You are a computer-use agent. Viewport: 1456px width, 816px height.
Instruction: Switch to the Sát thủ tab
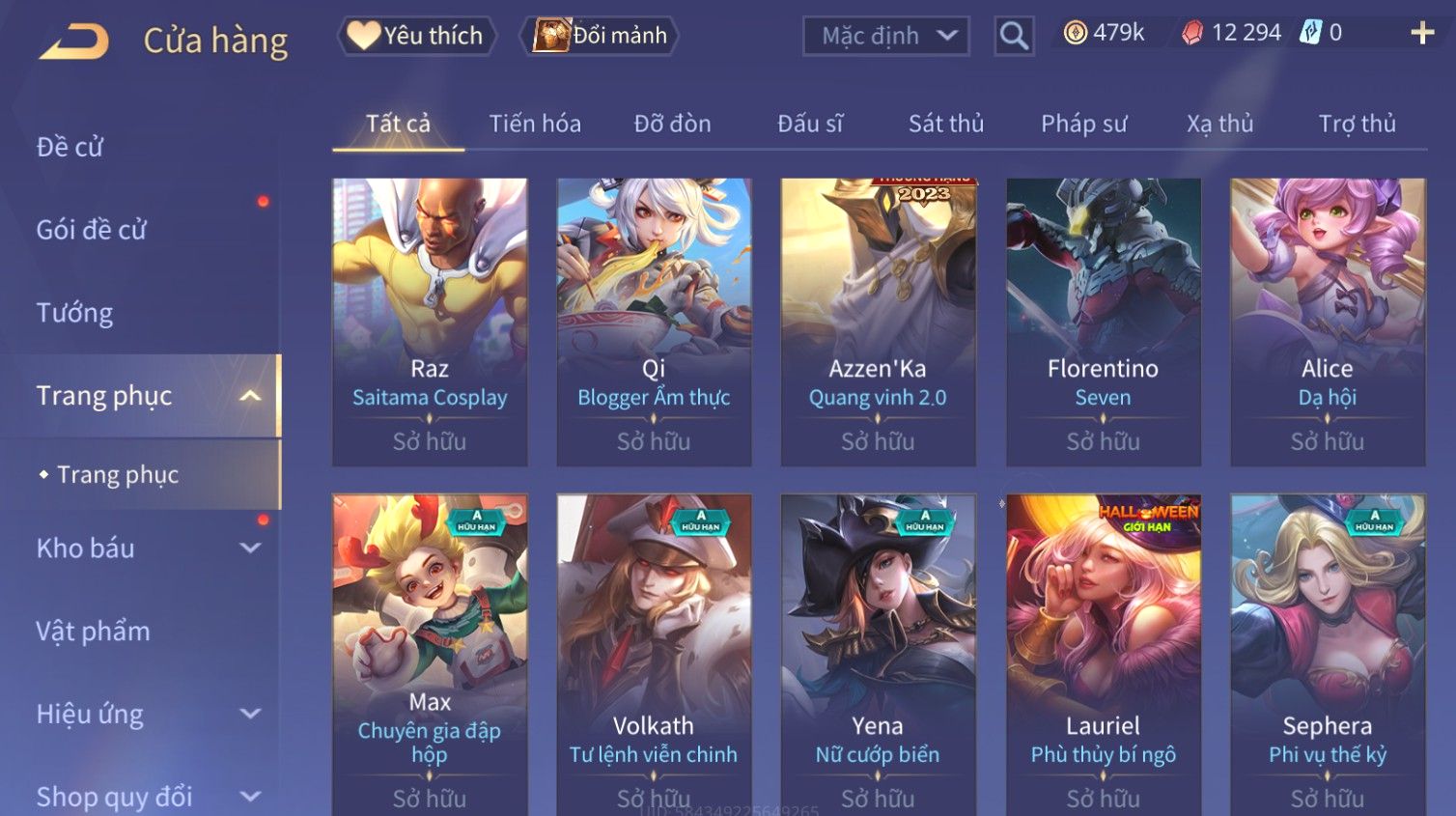tap(946, 124)
